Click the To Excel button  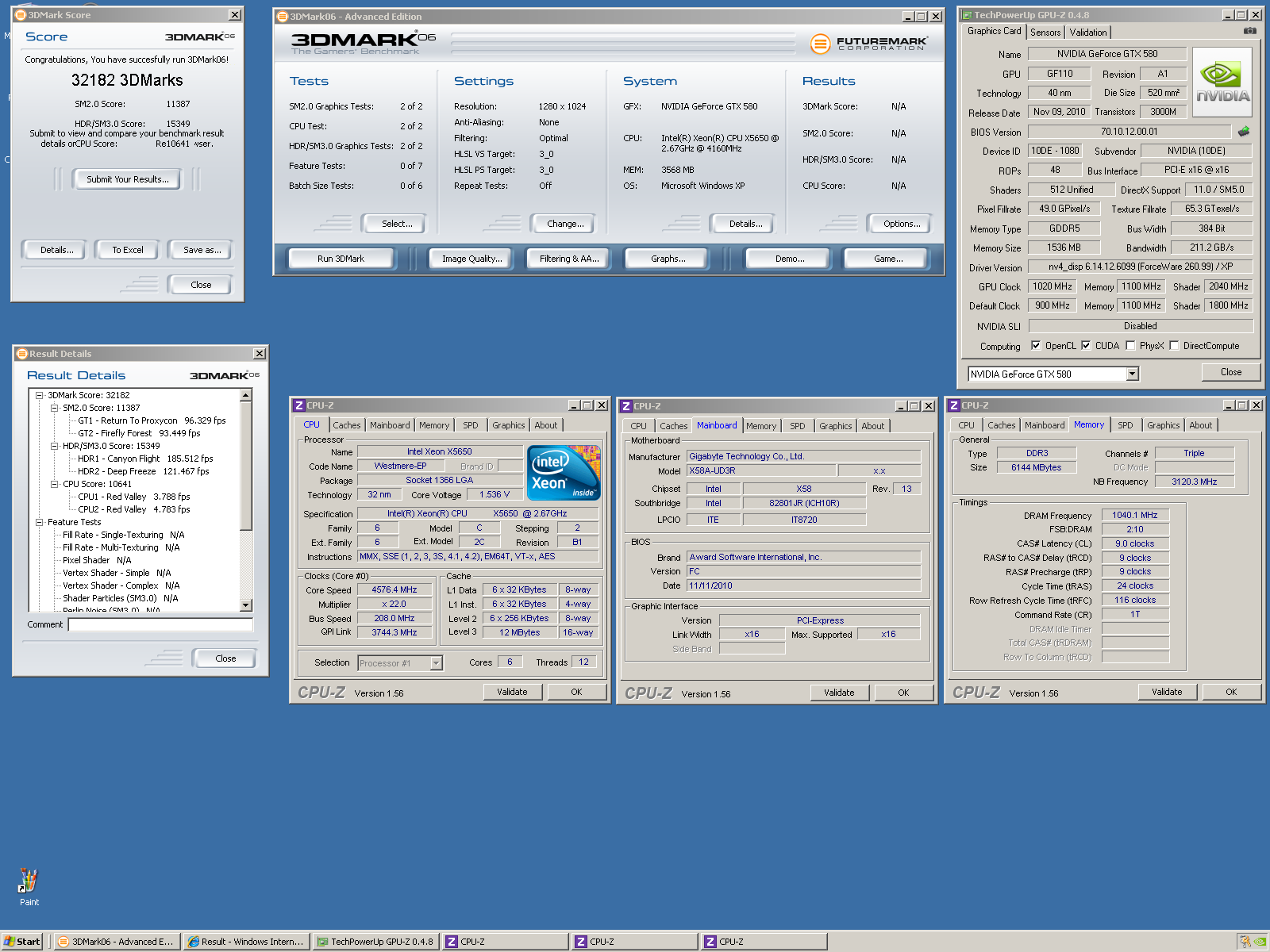pyautogui.click(x=127, y=250)
